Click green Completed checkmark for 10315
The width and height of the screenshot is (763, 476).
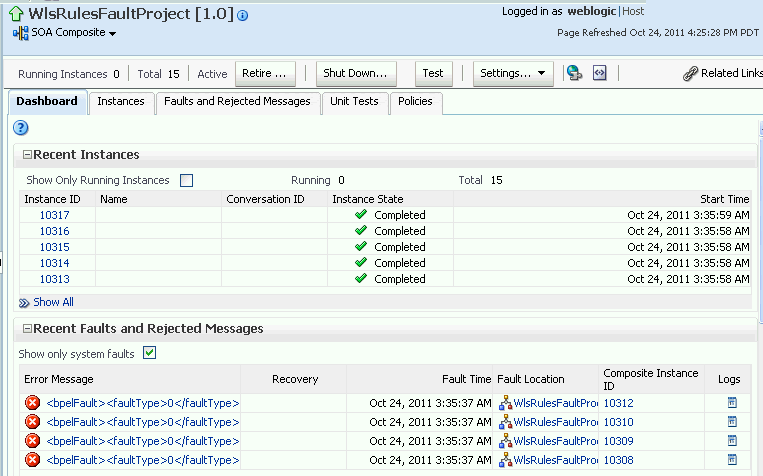point(361,246)
